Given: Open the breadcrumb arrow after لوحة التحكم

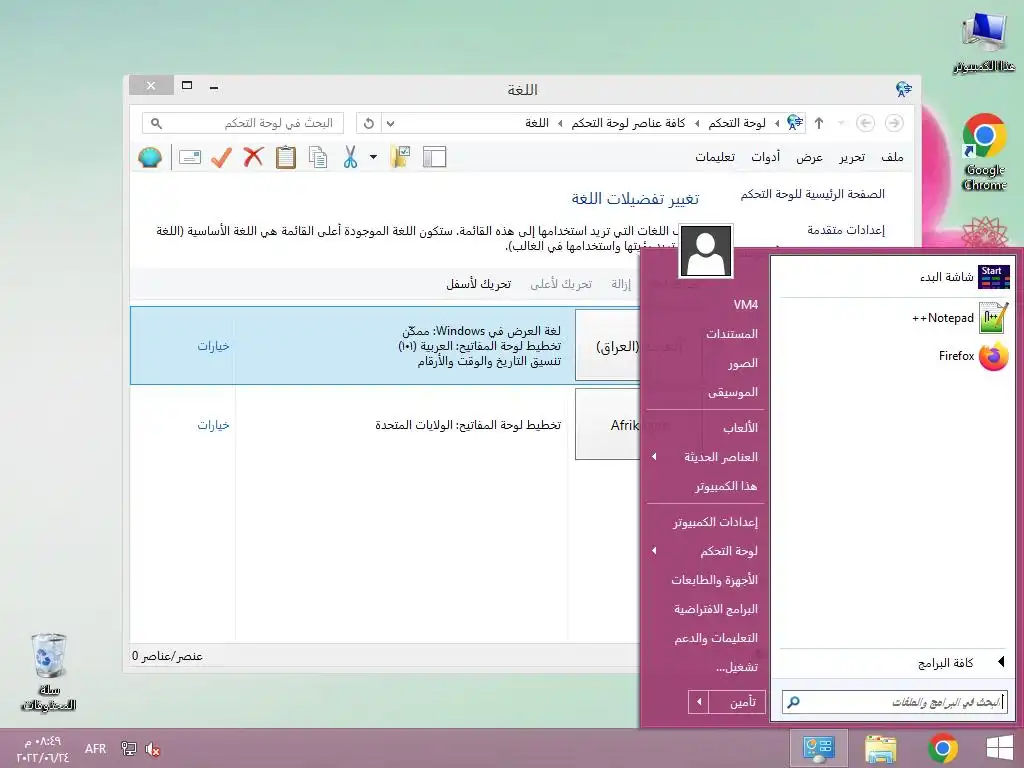Looking at the screenshot, I should (697, 123).
